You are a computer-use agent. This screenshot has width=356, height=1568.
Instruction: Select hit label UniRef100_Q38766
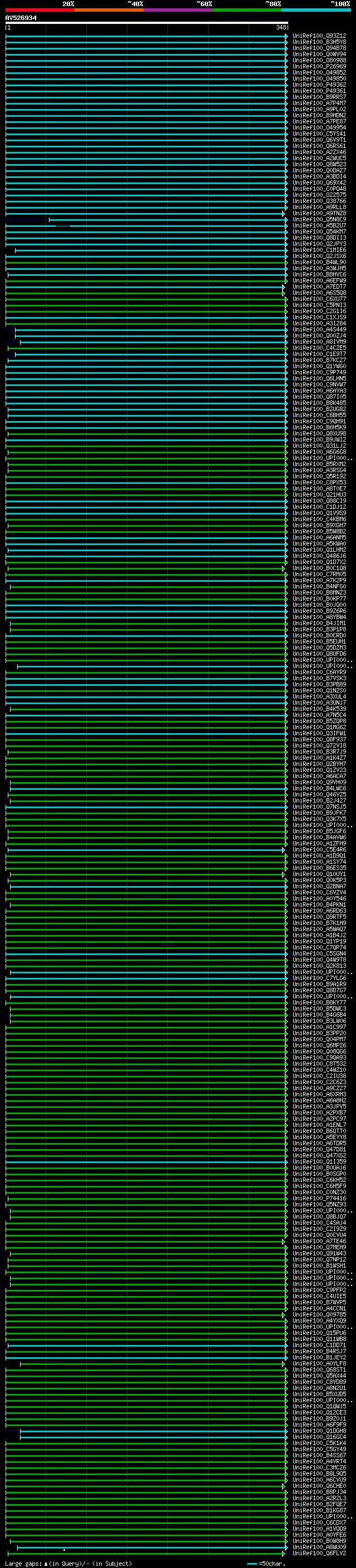(319, 201)
